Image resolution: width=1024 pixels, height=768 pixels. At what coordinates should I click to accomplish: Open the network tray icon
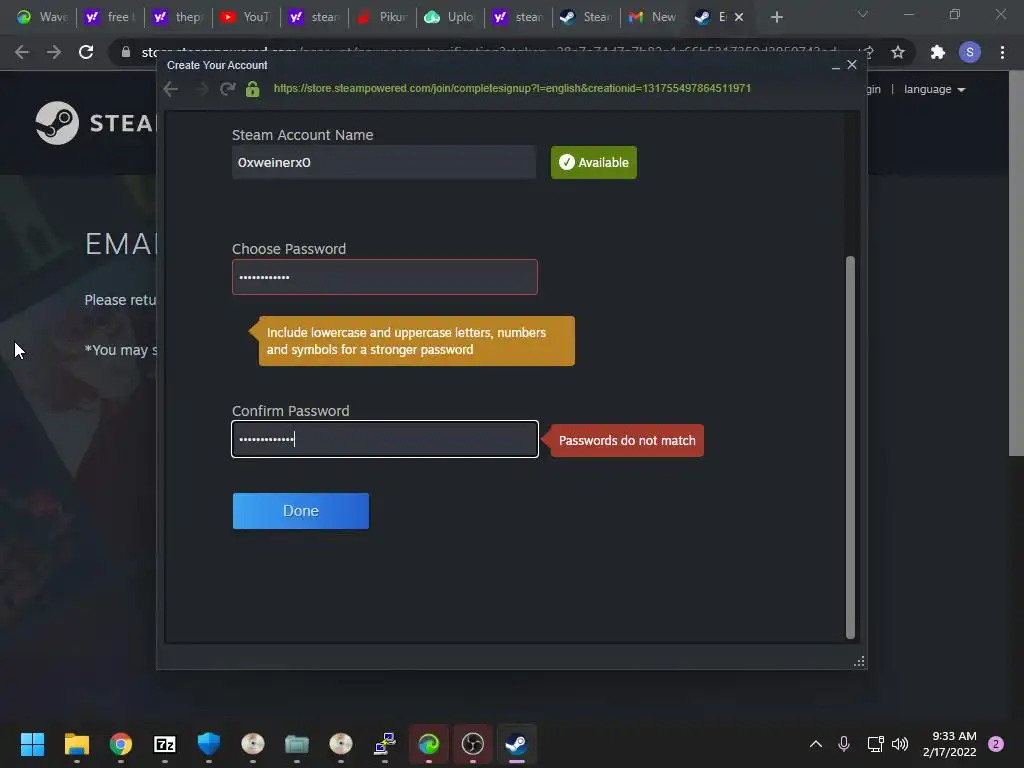click(x=875, y=744)
